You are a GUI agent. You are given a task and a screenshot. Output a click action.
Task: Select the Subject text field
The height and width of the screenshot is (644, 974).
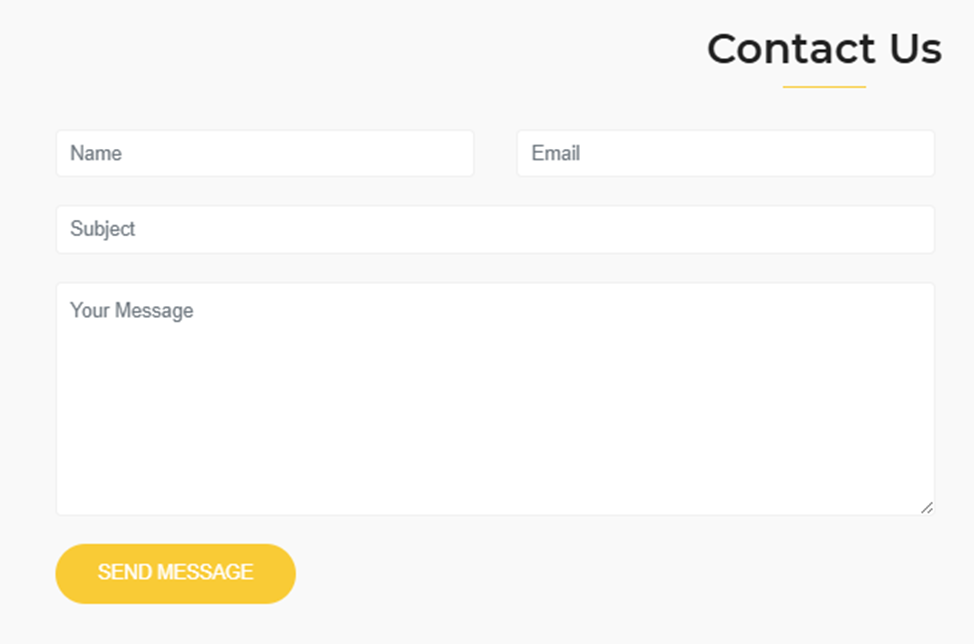tap(495, 229)
